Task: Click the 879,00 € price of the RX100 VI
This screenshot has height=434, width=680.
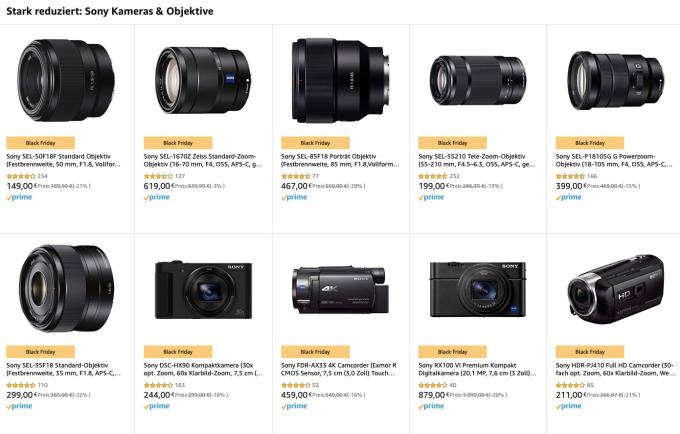Action: (434, 395)
